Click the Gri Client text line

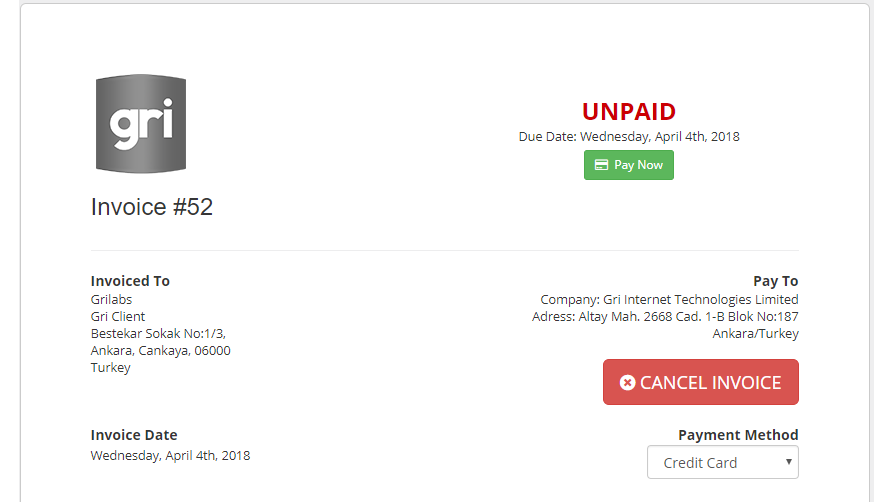point(118,316)
